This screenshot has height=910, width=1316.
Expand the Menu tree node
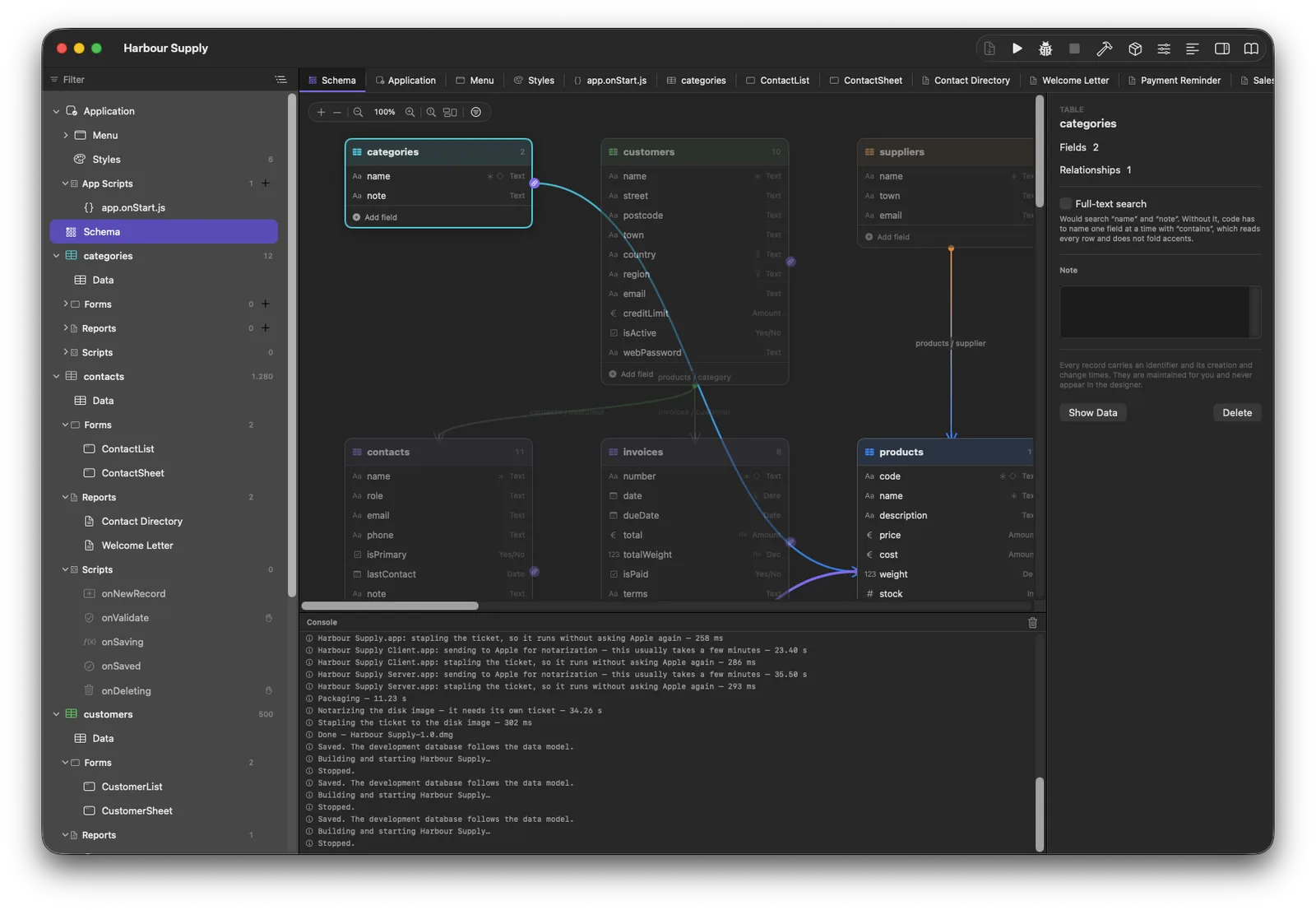point(66,135)
